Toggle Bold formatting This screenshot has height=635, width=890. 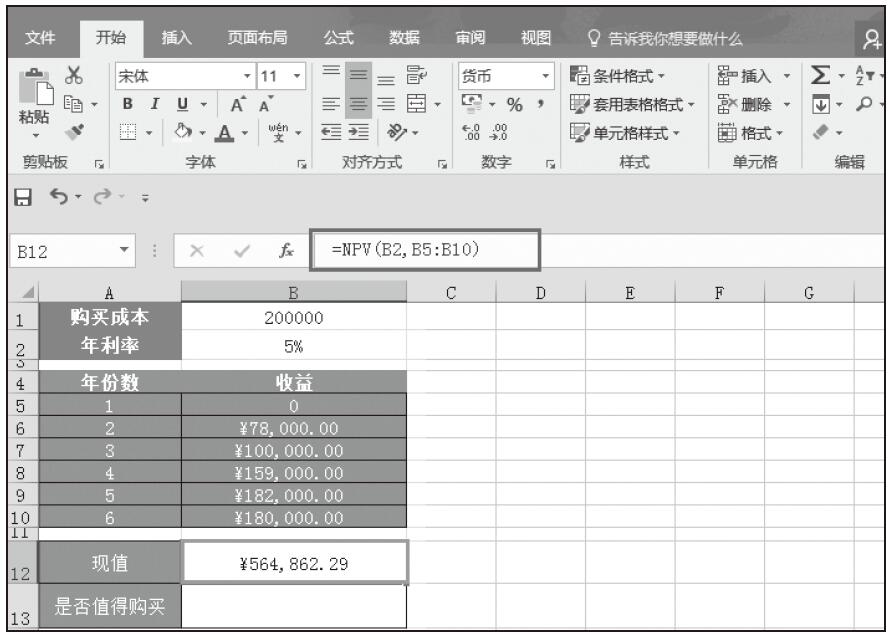coord(128,104)
